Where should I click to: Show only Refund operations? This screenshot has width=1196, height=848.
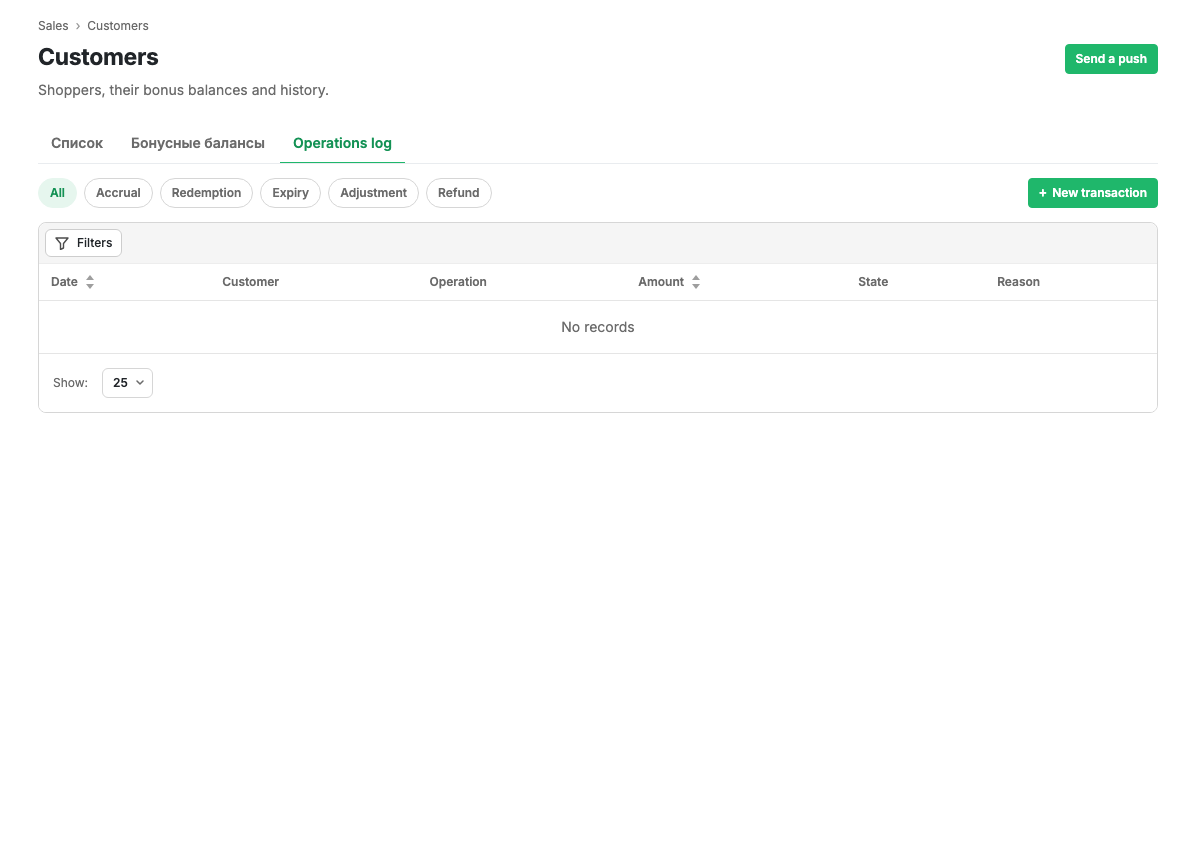[458, 193]
